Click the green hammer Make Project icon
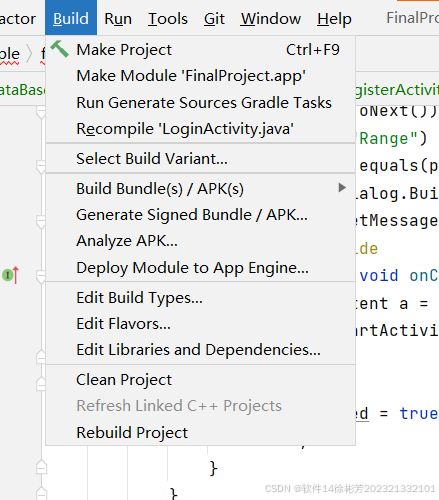 tap(60, 49)
